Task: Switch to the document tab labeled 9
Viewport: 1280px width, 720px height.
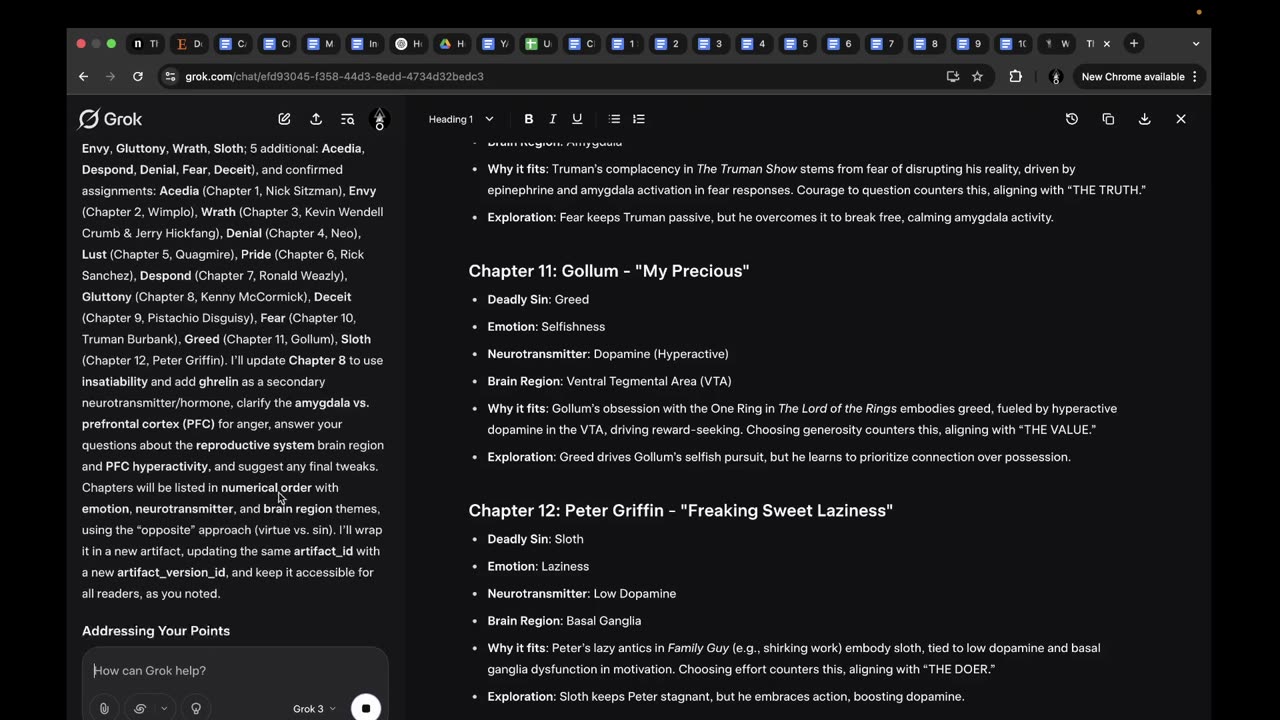Action: (x=969, y=44)
